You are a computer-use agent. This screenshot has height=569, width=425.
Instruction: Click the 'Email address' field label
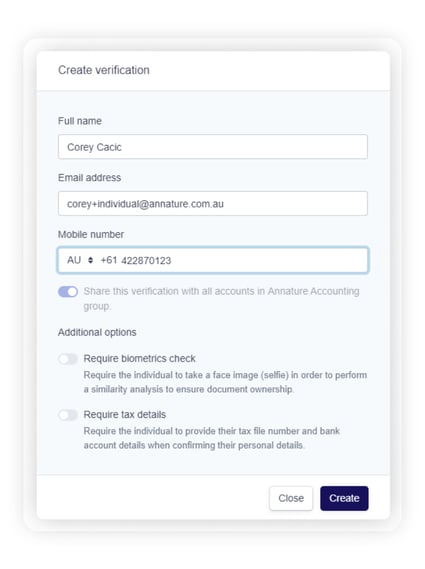click(x=89, y=177)
